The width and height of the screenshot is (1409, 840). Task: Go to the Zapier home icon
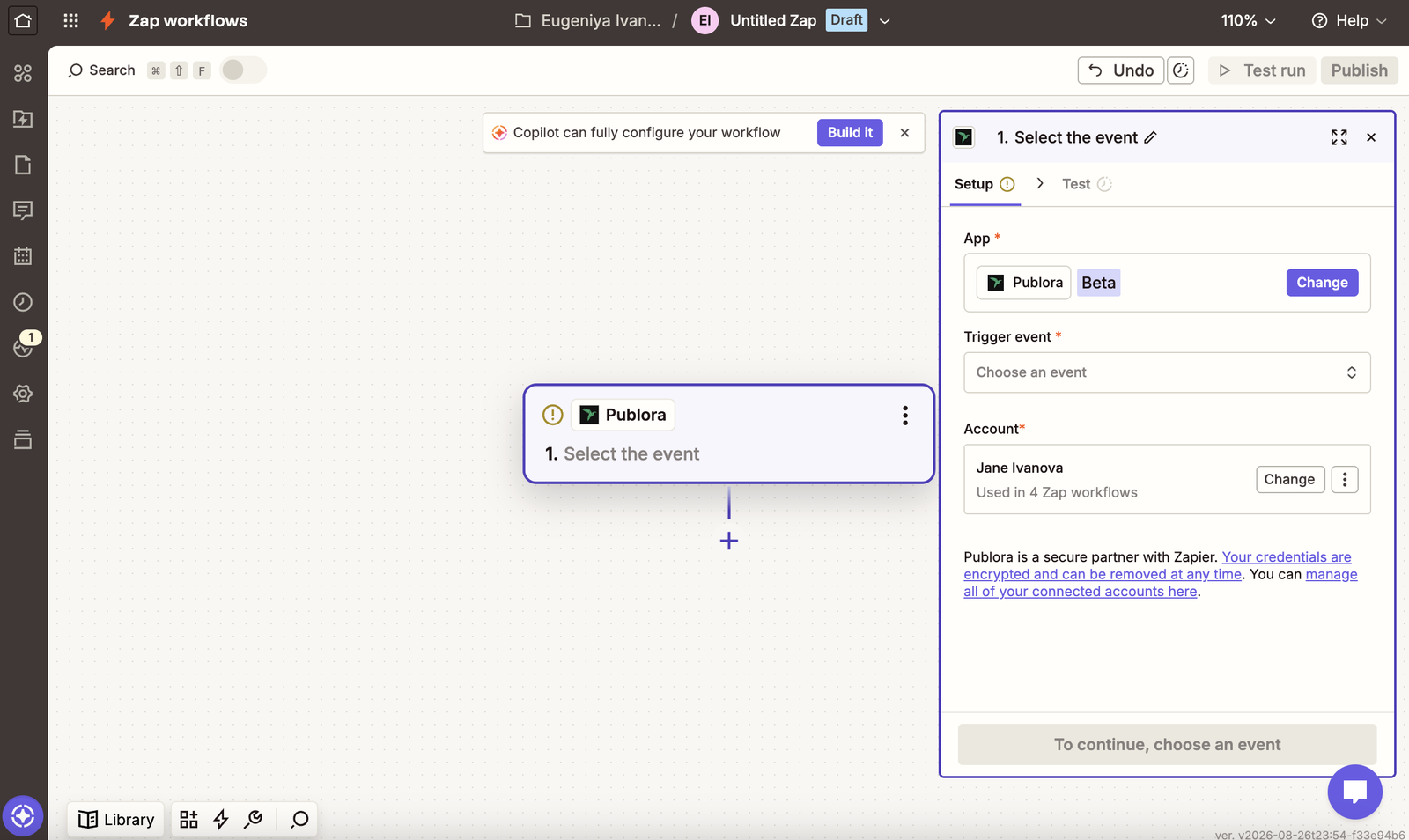point(23,20)
